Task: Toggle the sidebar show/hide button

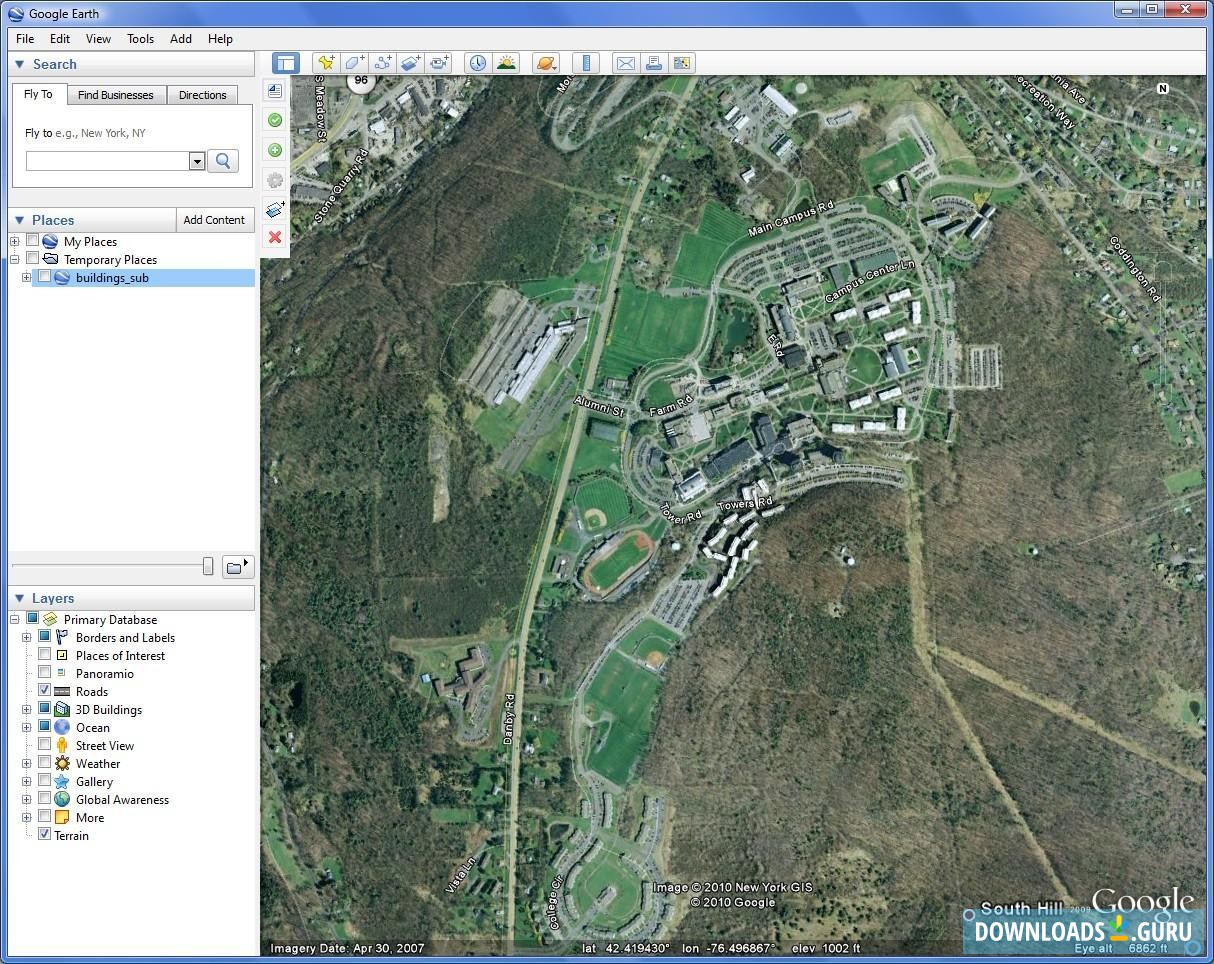Action: tap(286, 63)
